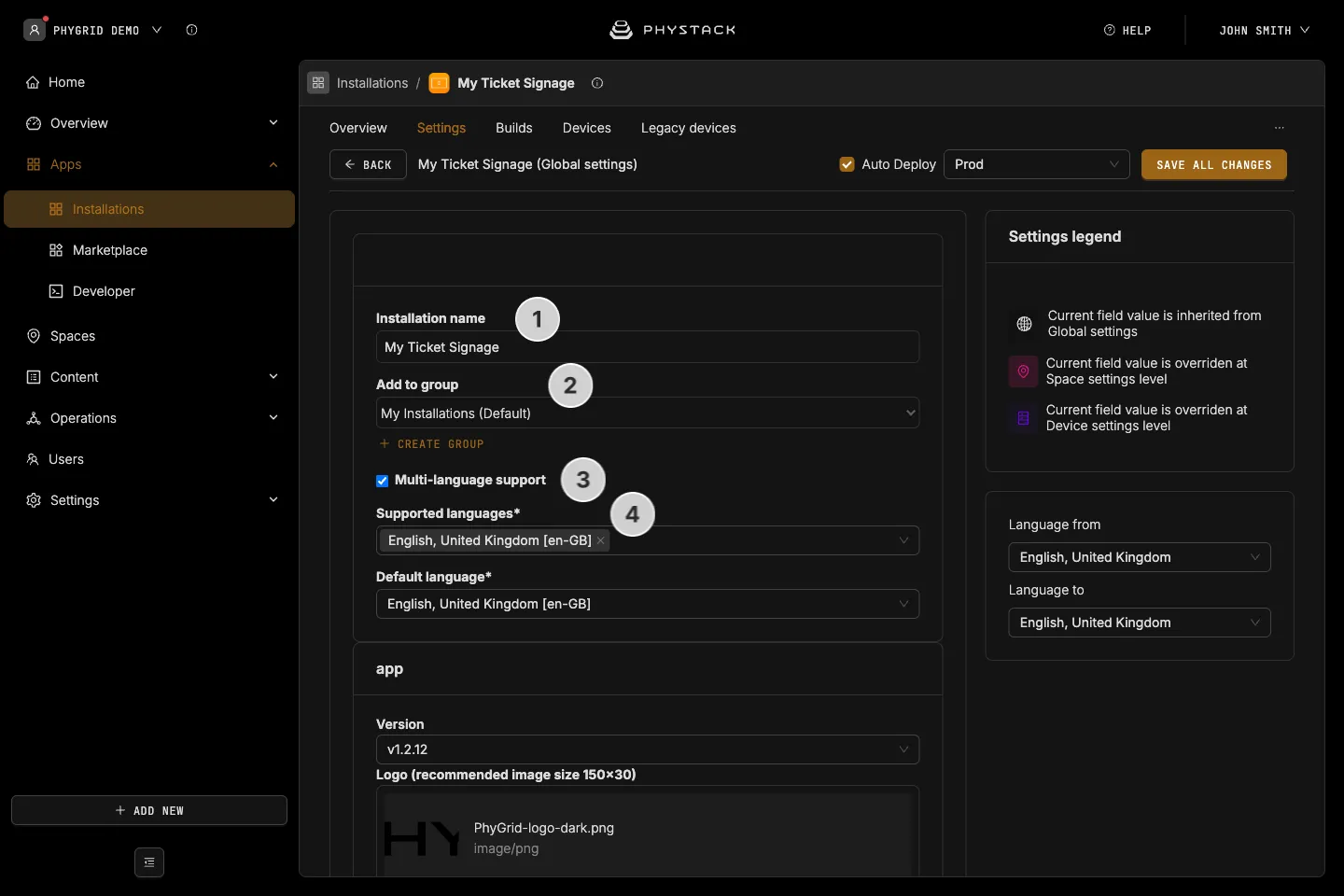Image resolution: width=1344 pixels, height=896 pixels.
Task: Open the Language to dropdown
Action: pos(1140,623)
